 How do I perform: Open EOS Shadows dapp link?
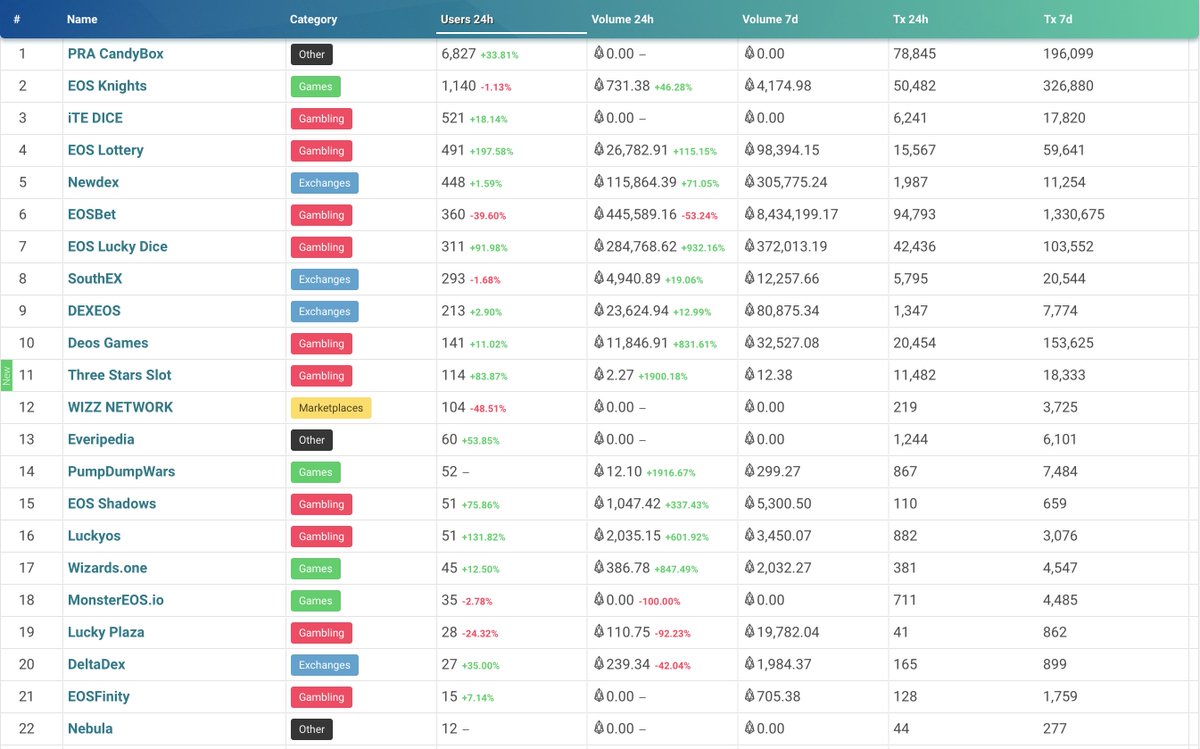[x=112, y=503]
